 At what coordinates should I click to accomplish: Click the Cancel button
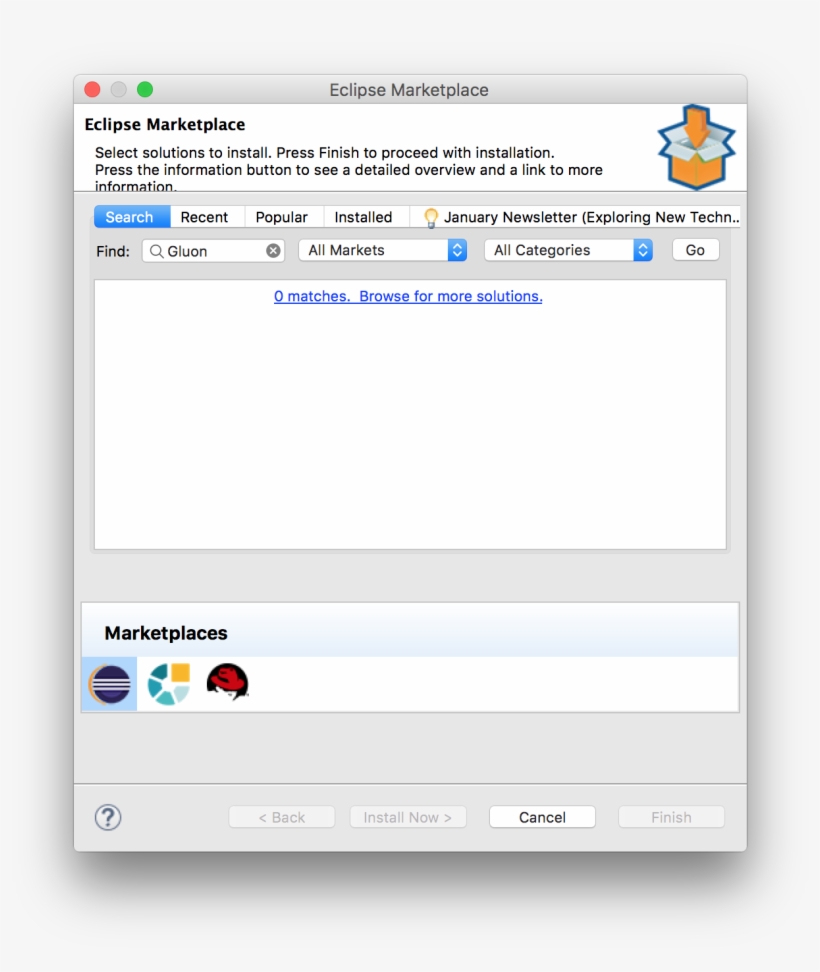click(x=542, y=817)
